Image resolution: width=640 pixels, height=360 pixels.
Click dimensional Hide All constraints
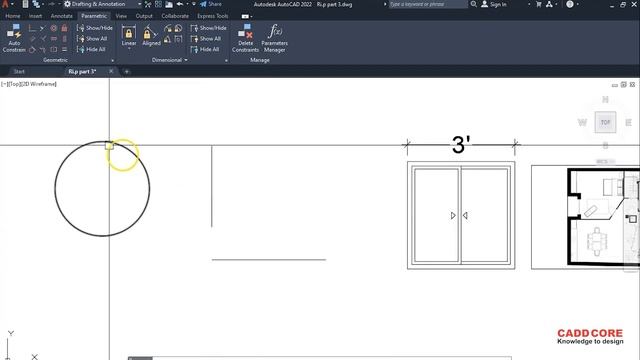(x=205, y=49)
